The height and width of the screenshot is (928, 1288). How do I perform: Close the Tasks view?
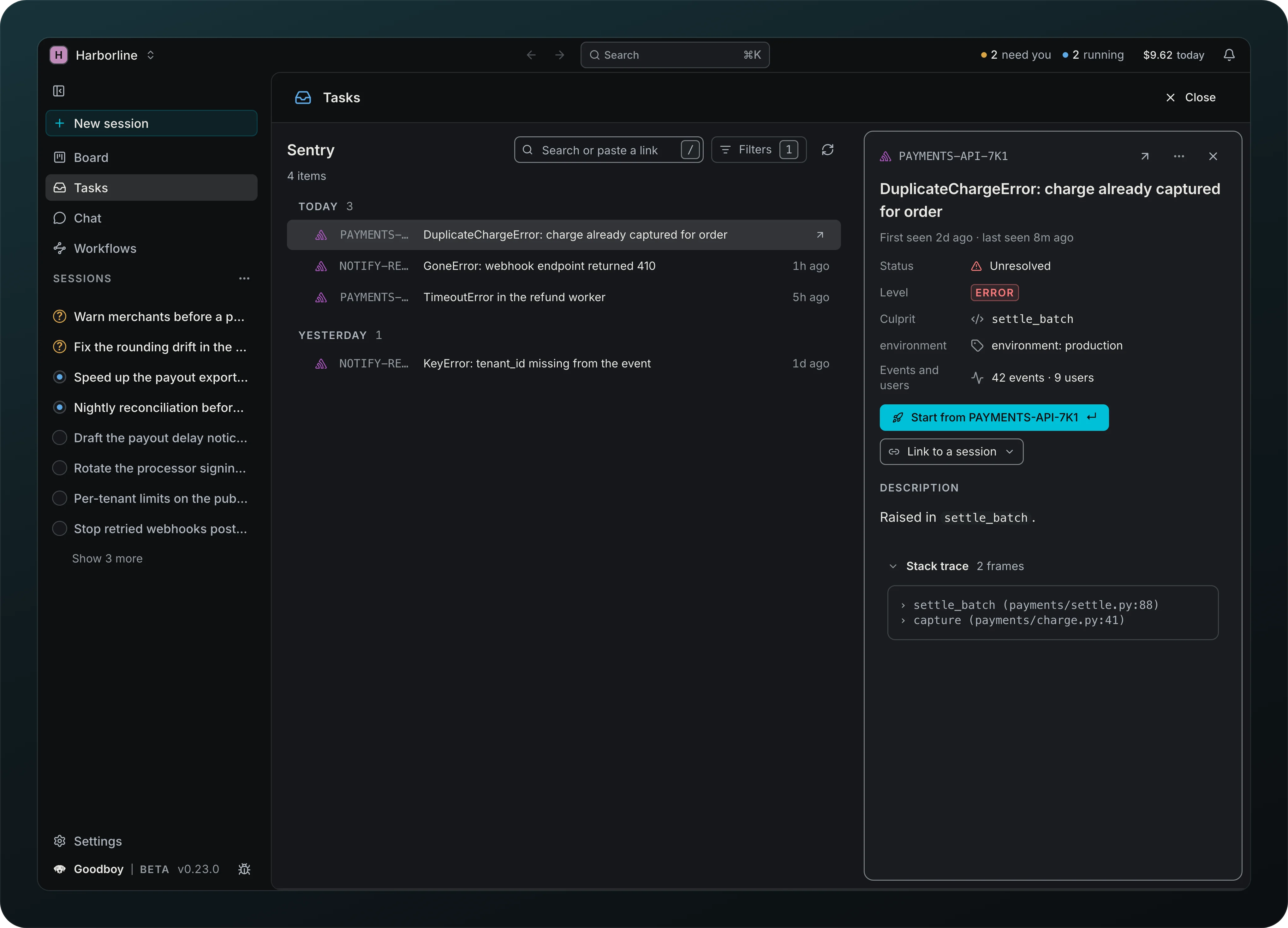click(1190, 98)
